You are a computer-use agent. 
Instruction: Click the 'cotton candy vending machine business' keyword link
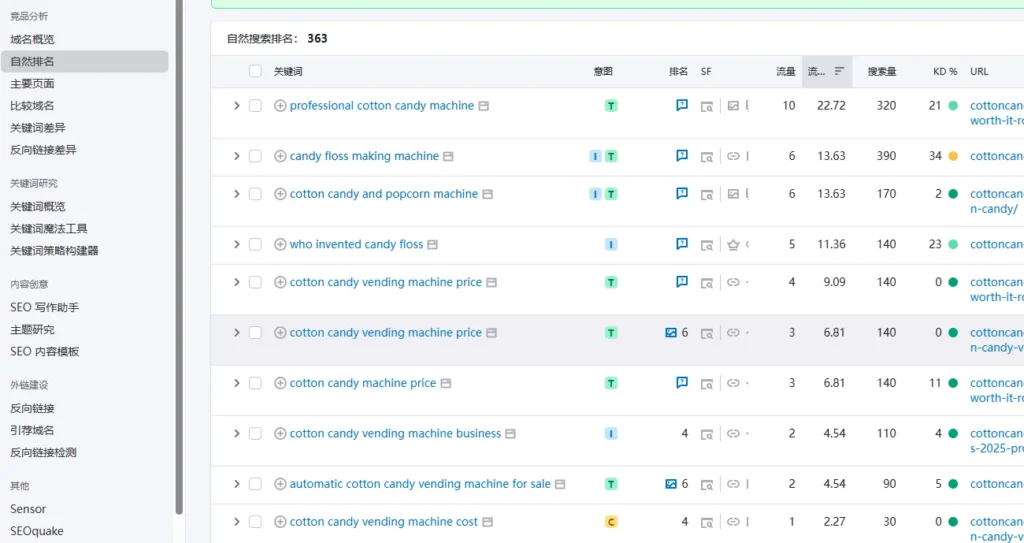click(x=395, y=434)
